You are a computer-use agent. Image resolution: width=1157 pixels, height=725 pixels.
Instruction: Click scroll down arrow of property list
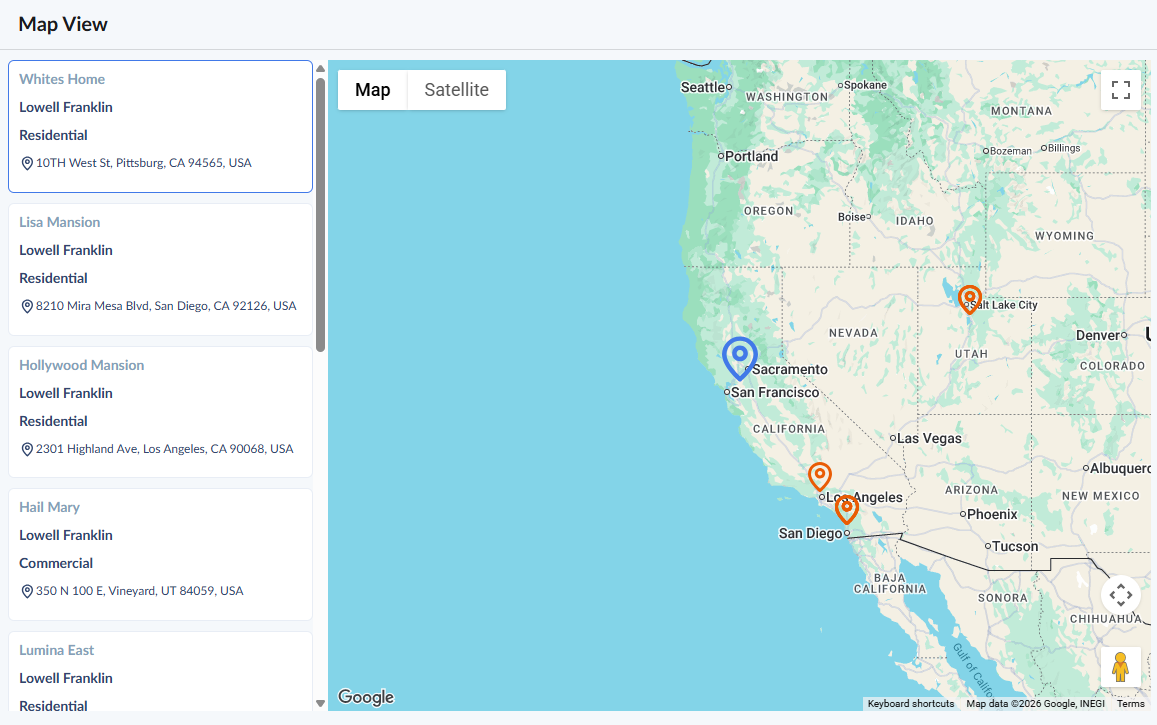tap(320, 704)
